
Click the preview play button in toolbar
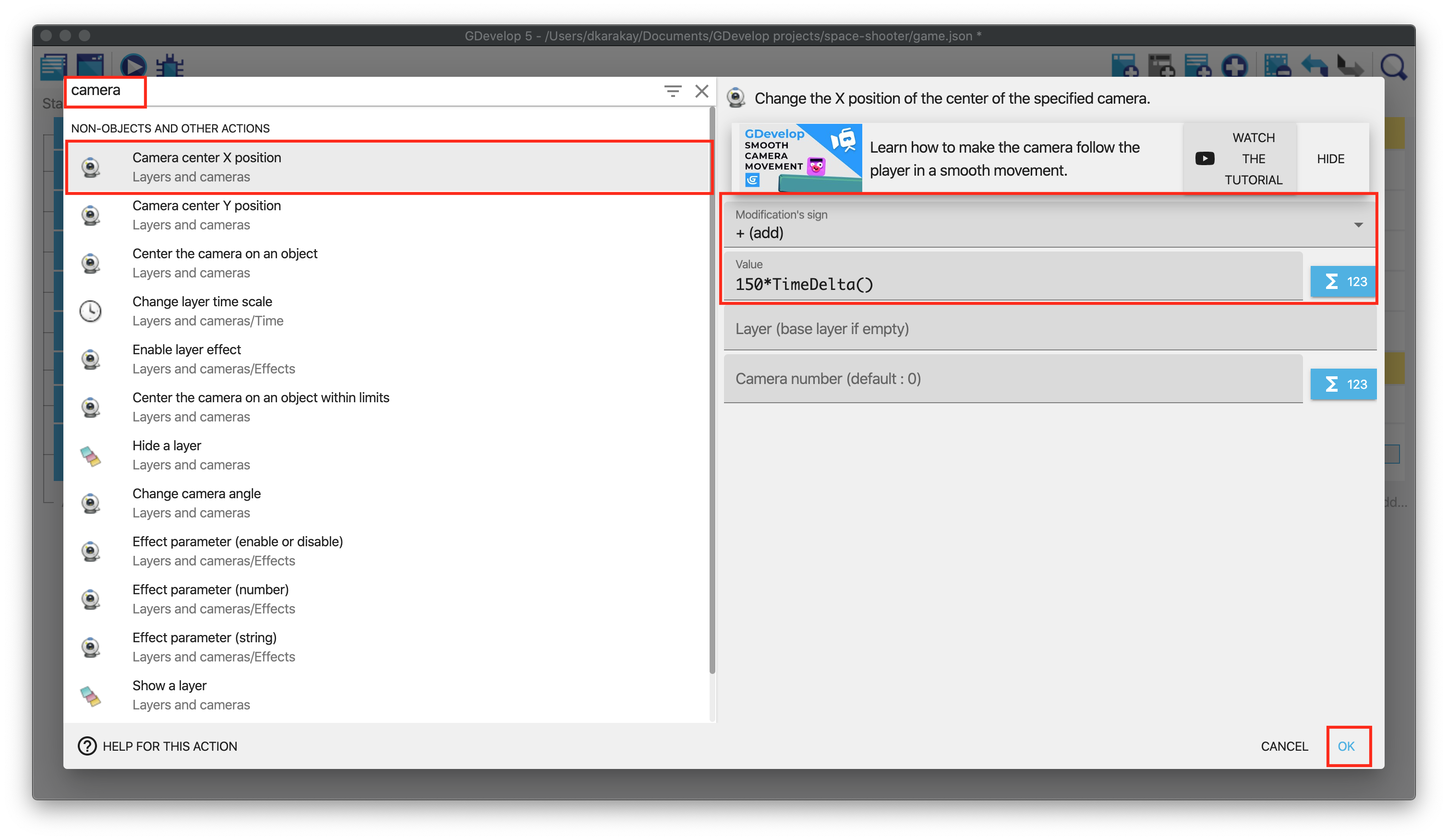133,65
